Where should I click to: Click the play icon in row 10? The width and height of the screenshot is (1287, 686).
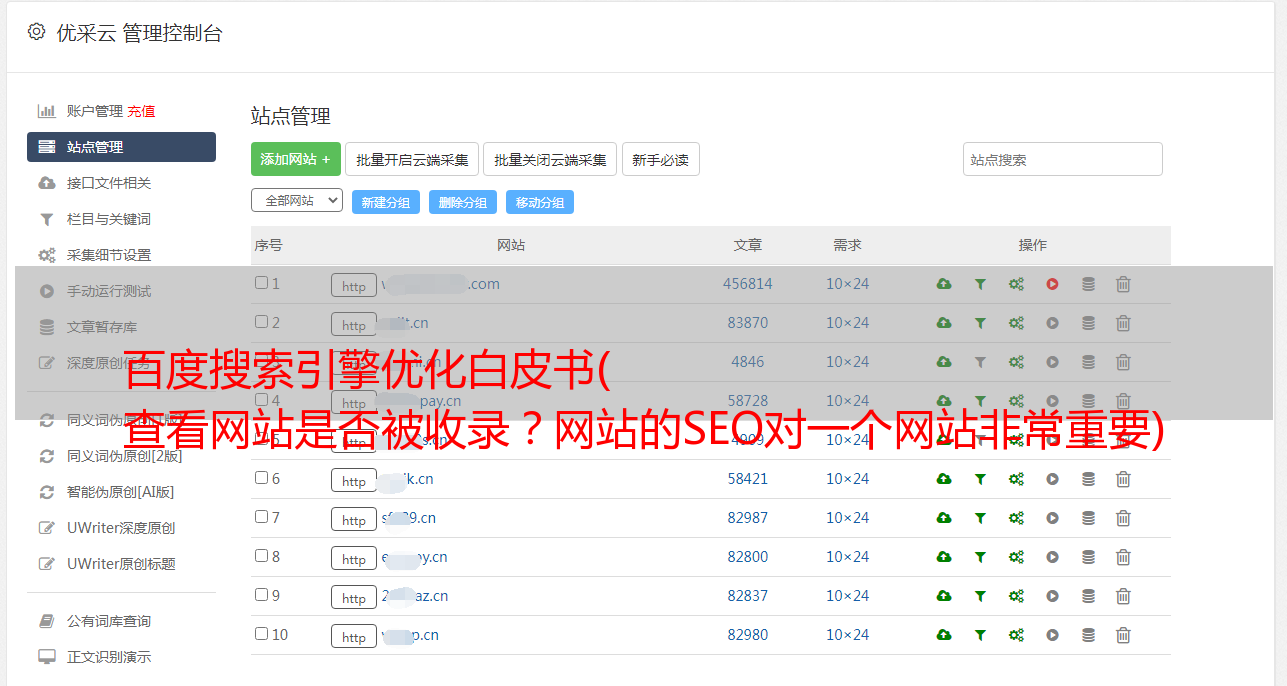coord(1052,635)
